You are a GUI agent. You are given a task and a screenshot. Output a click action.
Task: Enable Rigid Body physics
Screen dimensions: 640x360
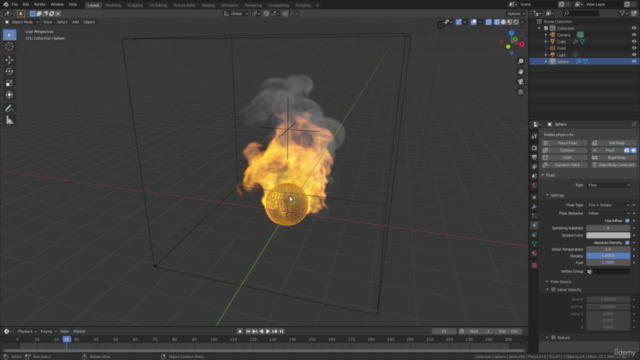coord(613,158)
